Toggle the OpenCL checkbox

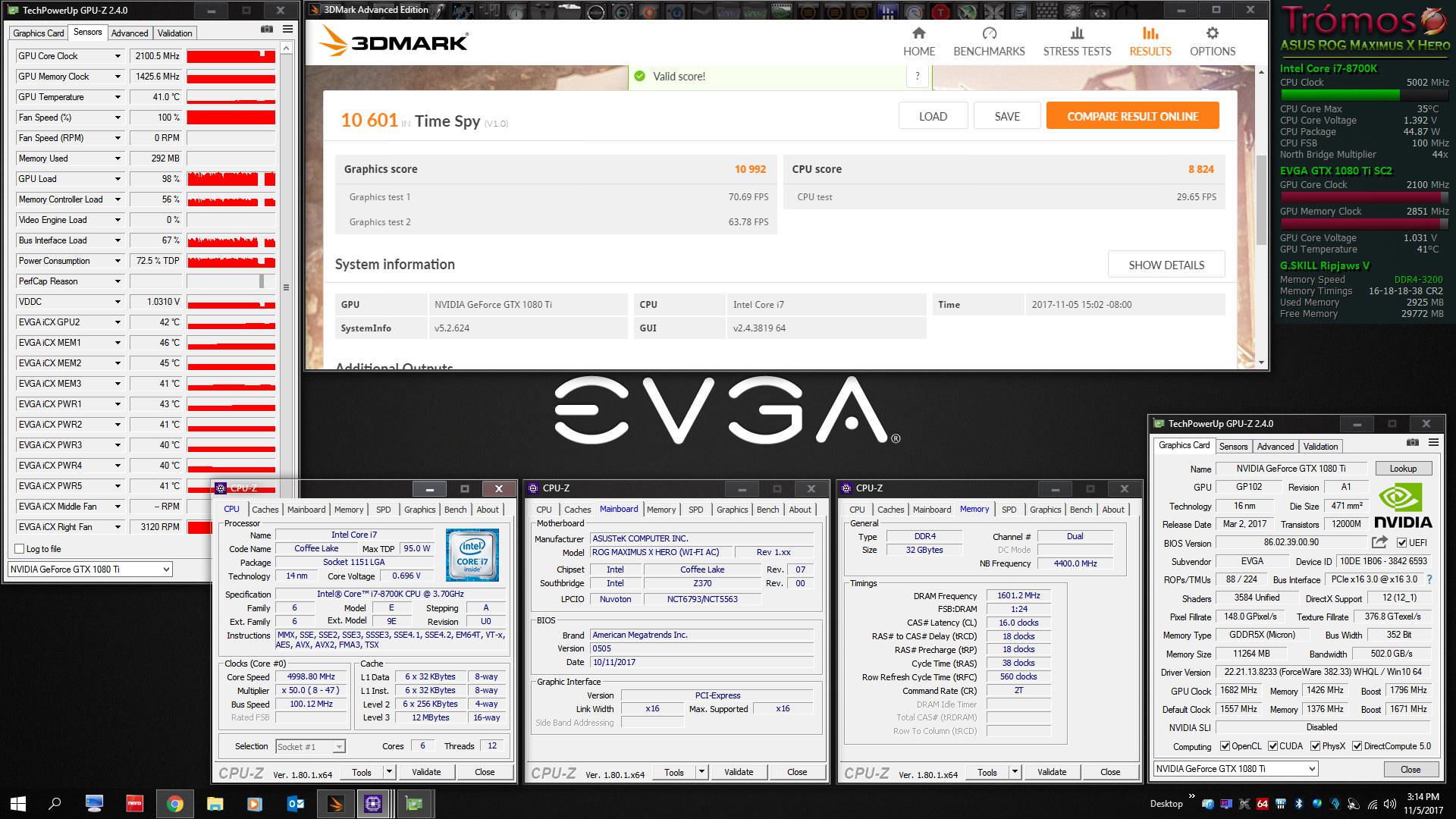[1225, 746]
